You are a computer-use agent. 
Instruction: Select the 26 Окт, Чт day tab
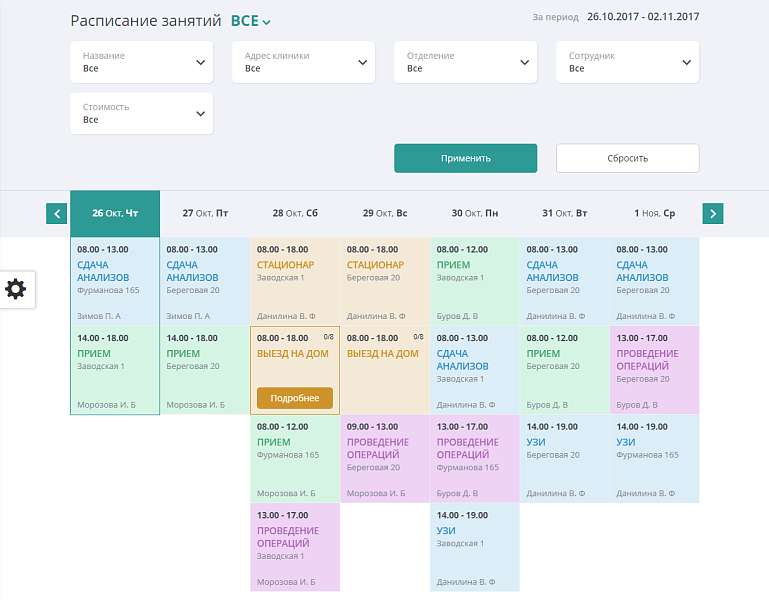pos(115,213)
